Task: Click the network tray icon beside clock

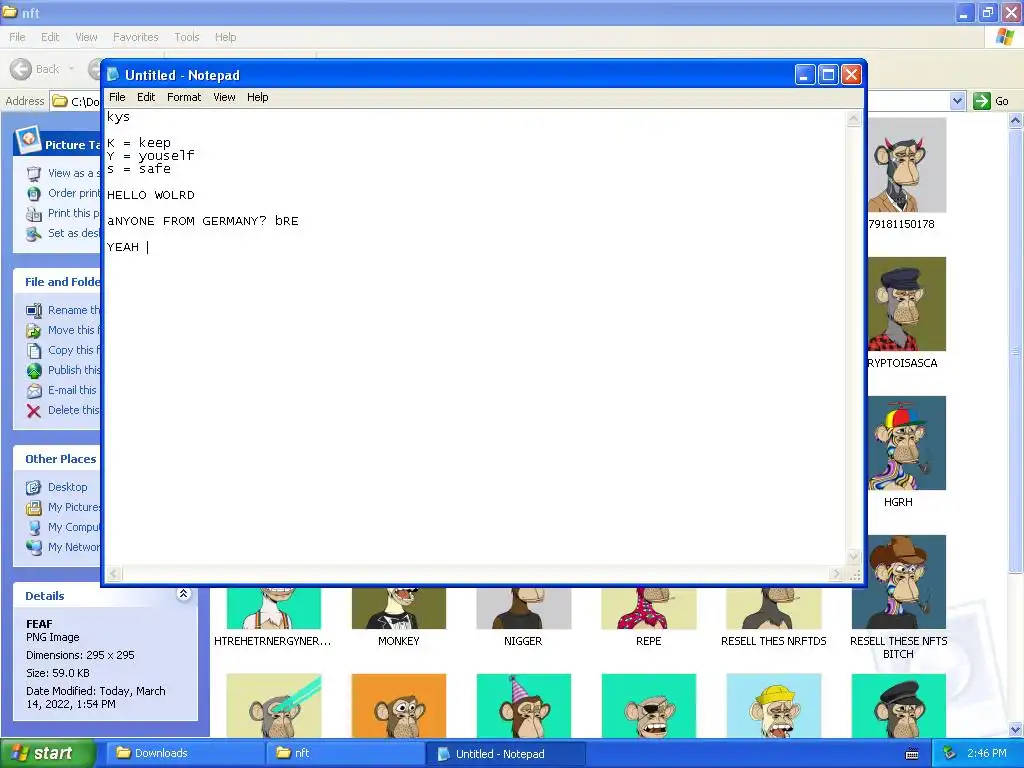Action: click(x=950, y=754)
